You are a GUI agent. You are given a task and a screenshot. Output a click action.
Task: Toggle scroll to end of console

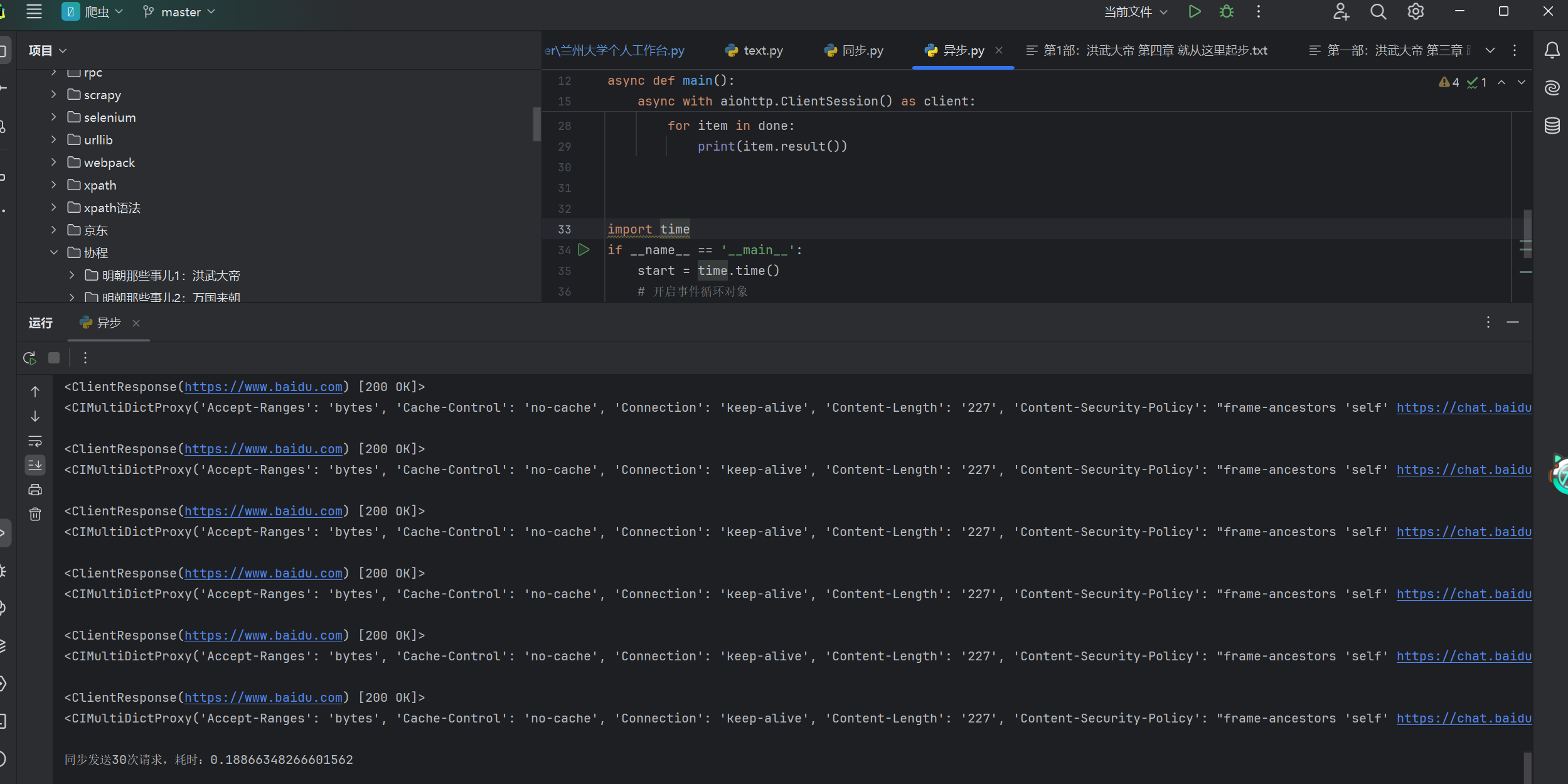point(35,465)
